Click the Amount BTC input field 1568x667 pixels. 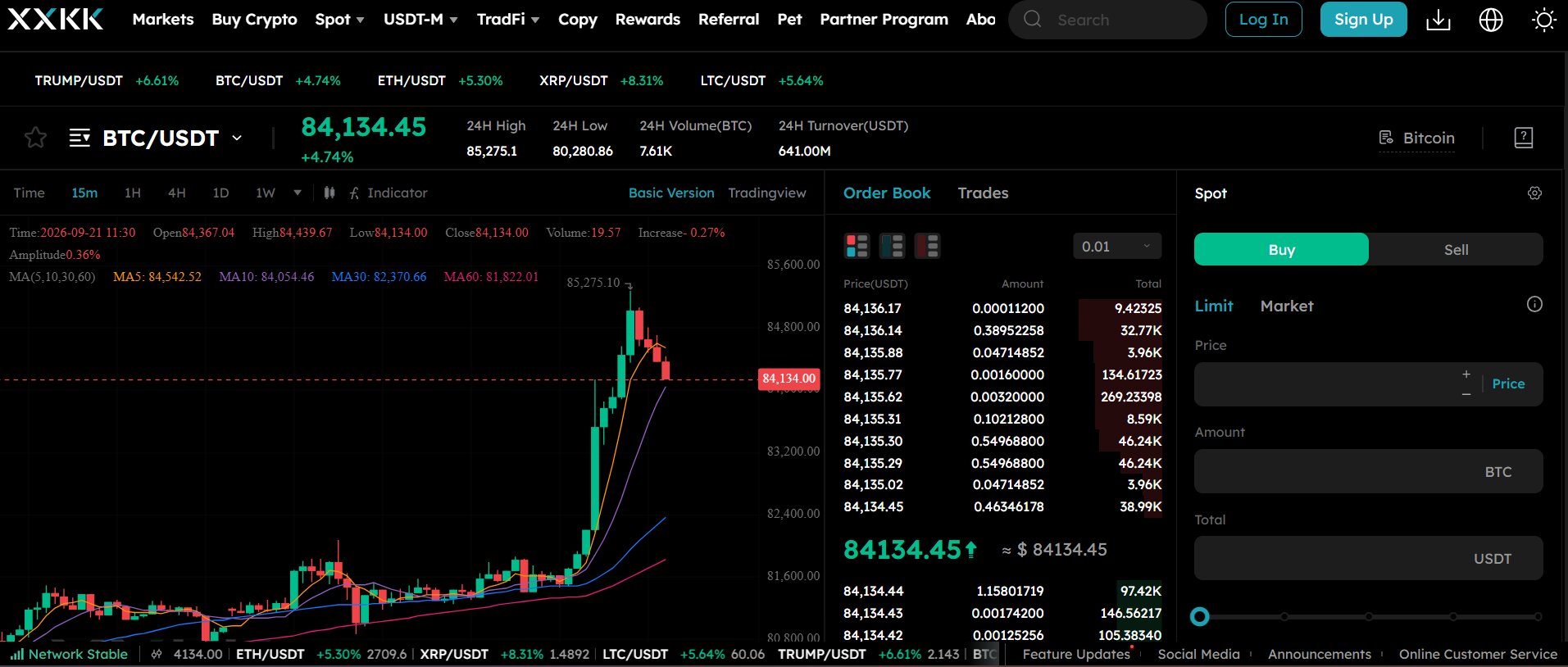[1369, 471]
